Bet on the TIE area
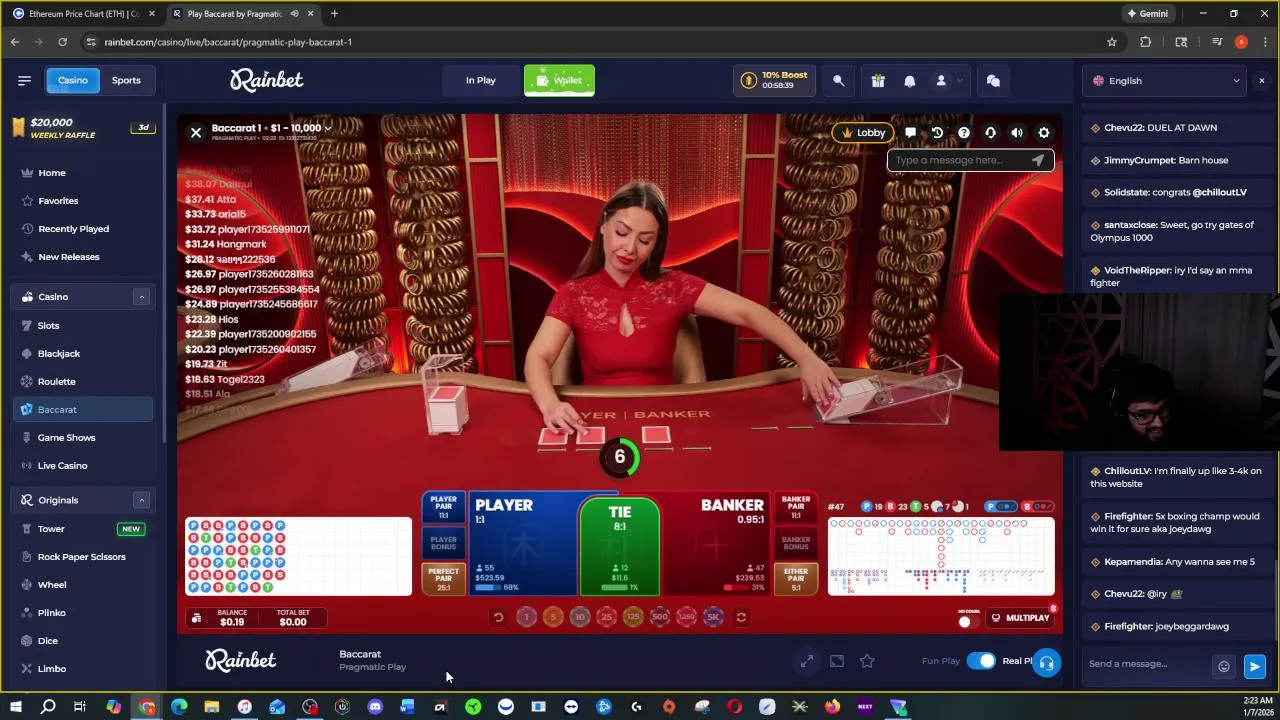The width and height of the screenshot is (1280, 720). coord(620,546)
